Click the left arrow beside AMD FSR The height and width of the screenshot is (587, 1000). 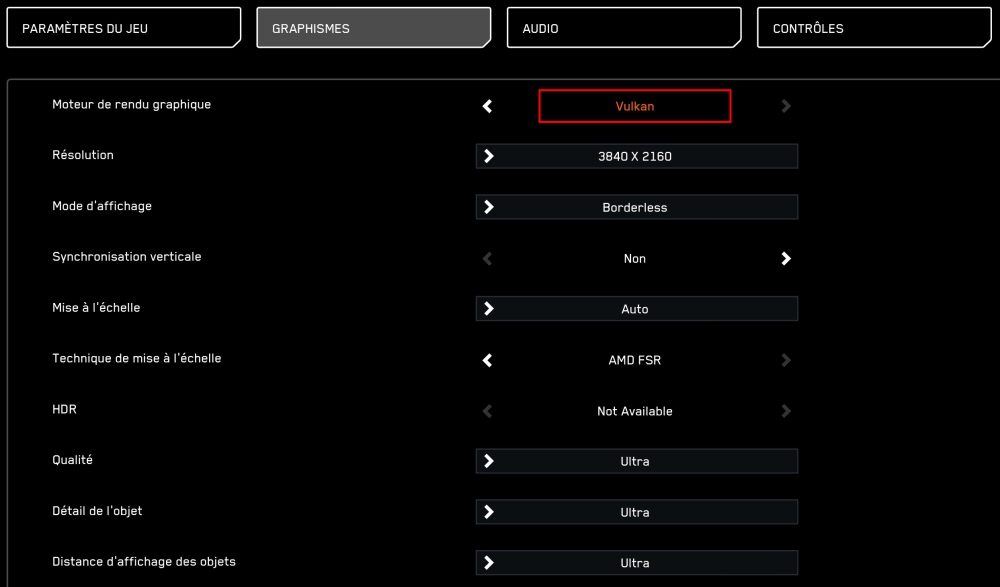[x=486, y=360]
